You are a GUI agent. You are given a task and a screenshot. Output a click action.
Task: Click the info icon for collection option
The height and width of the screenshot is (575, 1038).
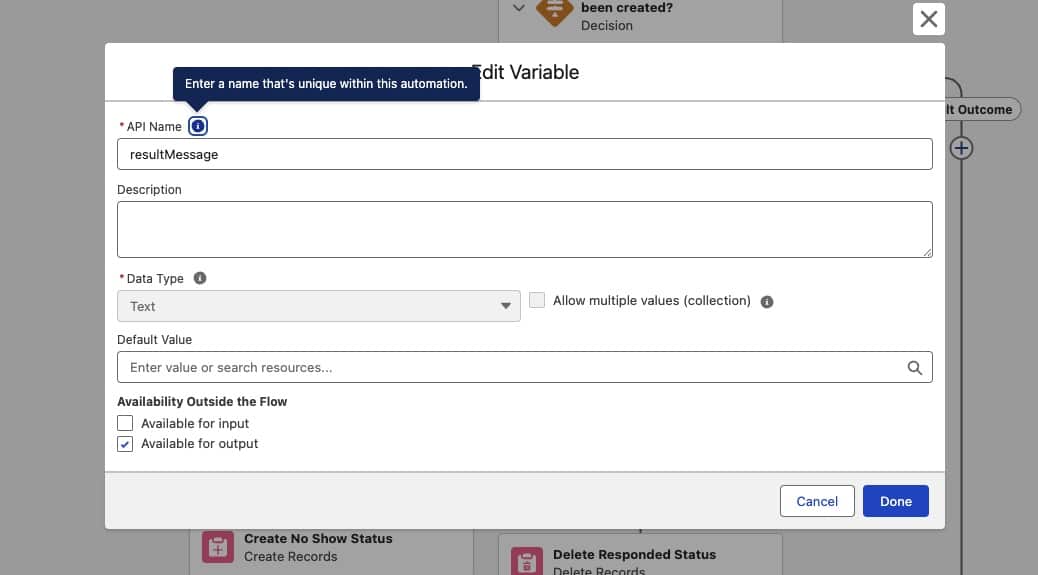767,301
